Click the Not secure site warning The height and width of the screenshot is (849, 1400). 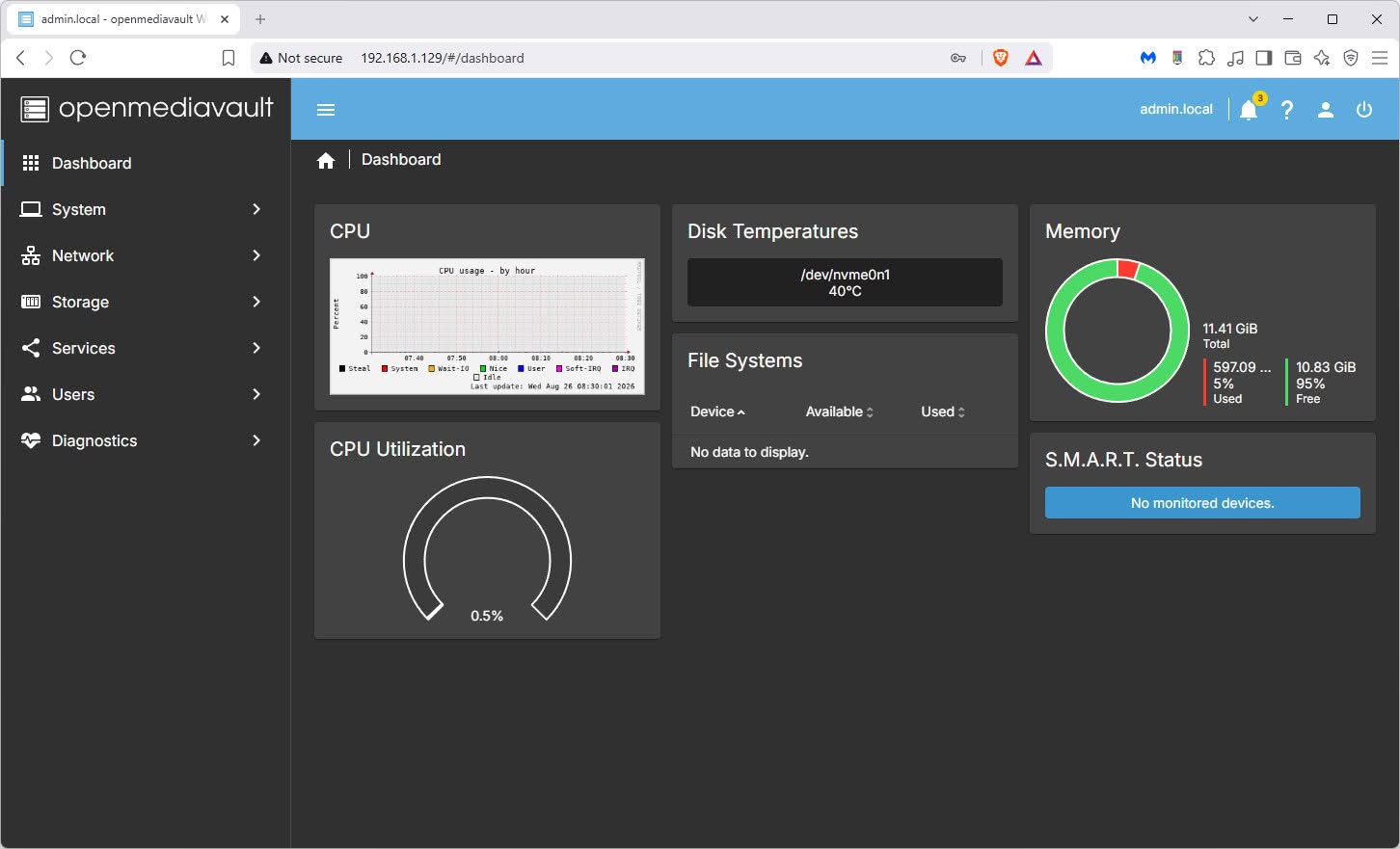point(302,58)
